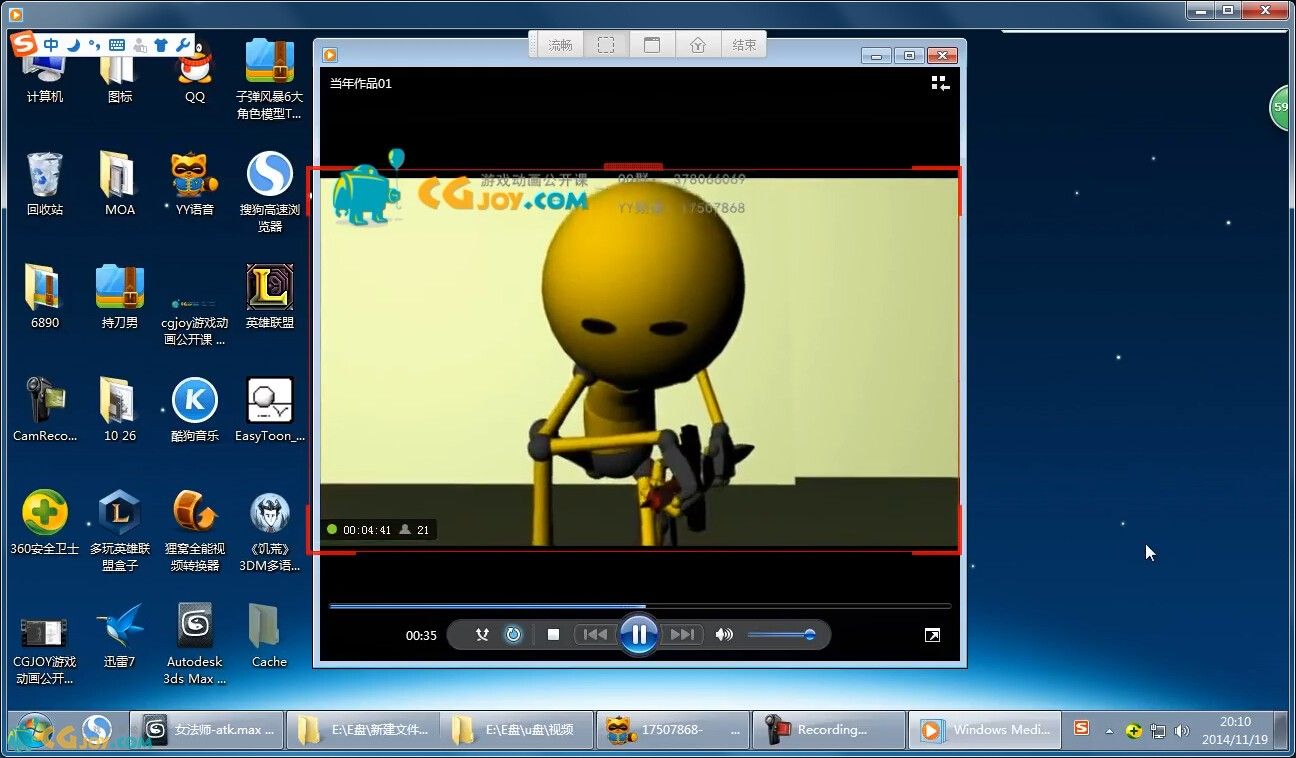Launch 酷狗音乐 desktop icon
Image resolution: width=1296 pixels, height=758 pixels.
(x=195, y=410)
